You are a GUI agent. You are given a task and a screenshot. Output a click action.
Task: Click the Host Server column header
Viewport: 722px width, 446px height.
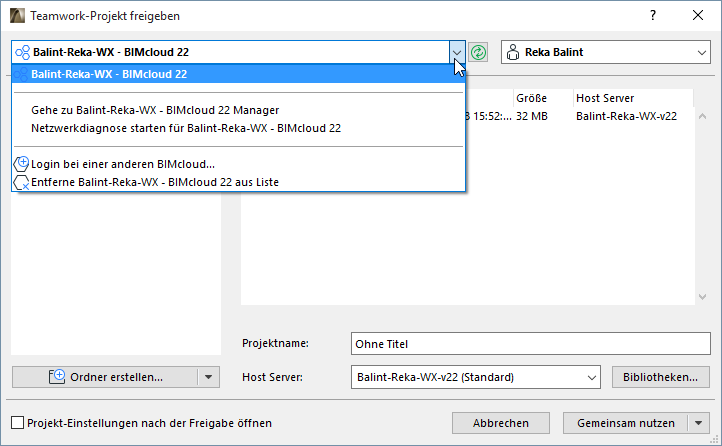pyautogui.click(x=633, y=98)
